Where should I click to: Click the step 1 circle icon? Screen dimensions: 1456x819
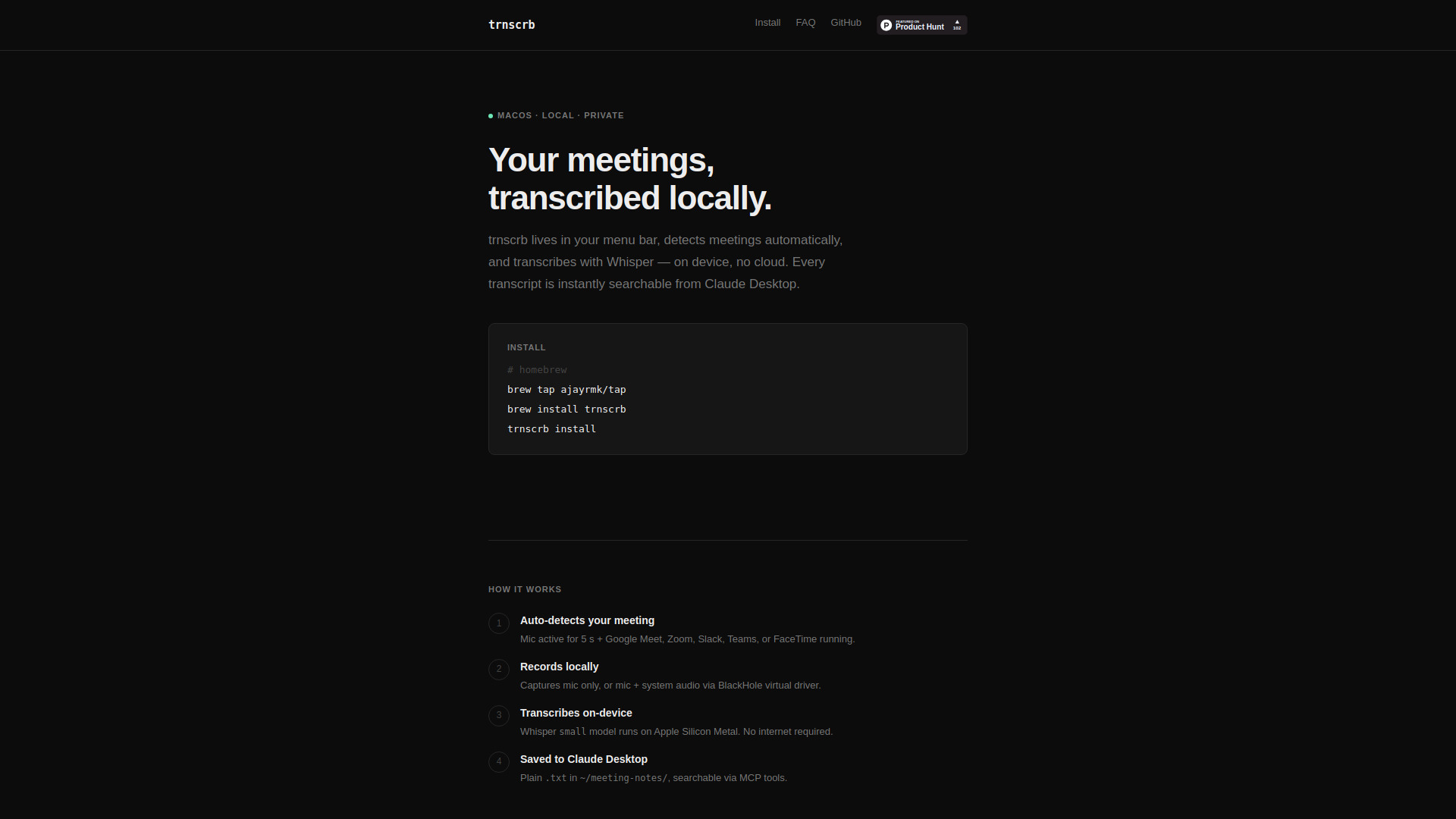499,623
